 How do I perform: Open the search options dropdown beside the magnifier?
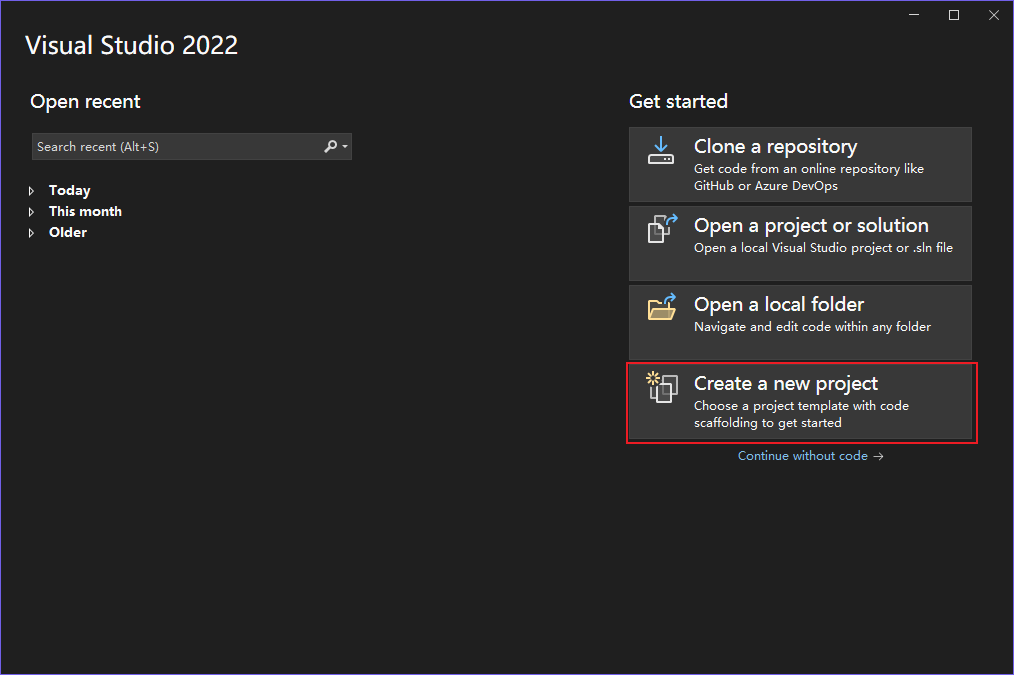(x=343, y=146)
